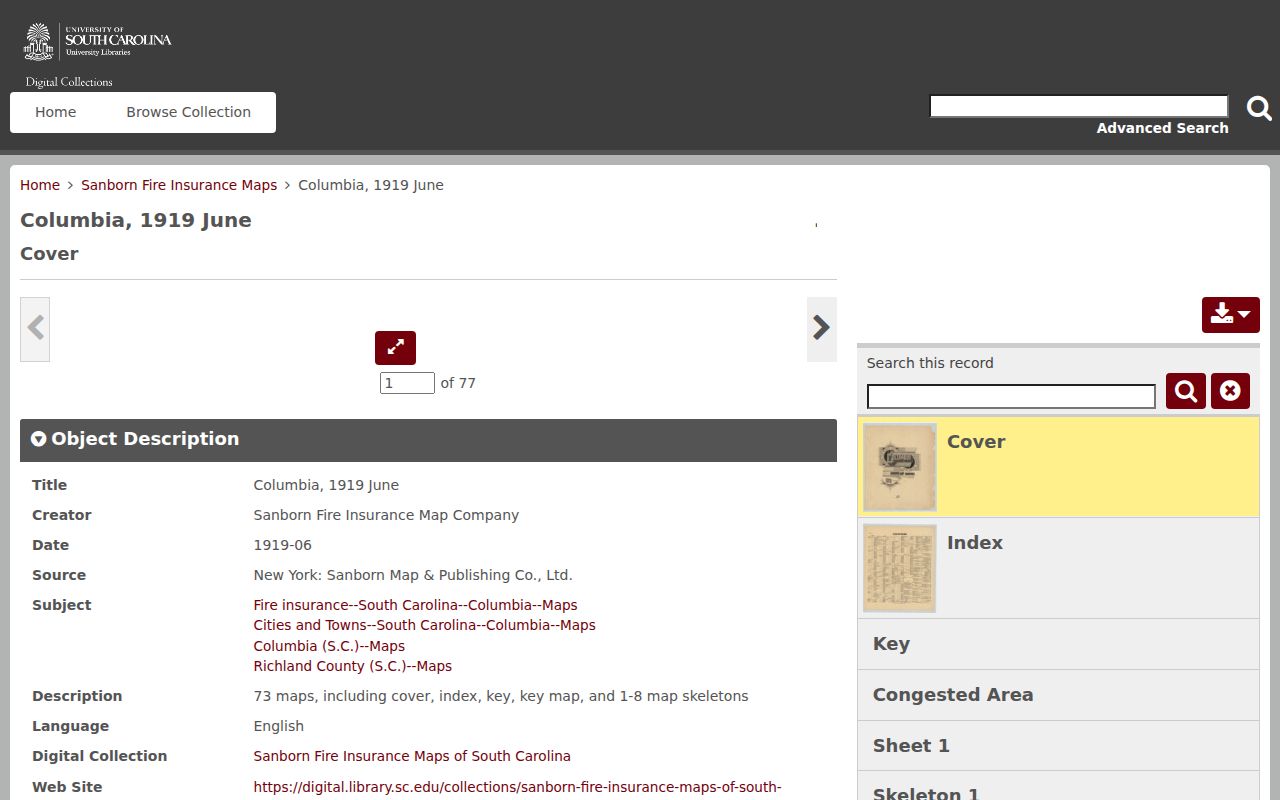The width and height of the screenshot is (1280, 800).
Task: Open the Skeleton 1 page entry
Action: coord(1058,786)
